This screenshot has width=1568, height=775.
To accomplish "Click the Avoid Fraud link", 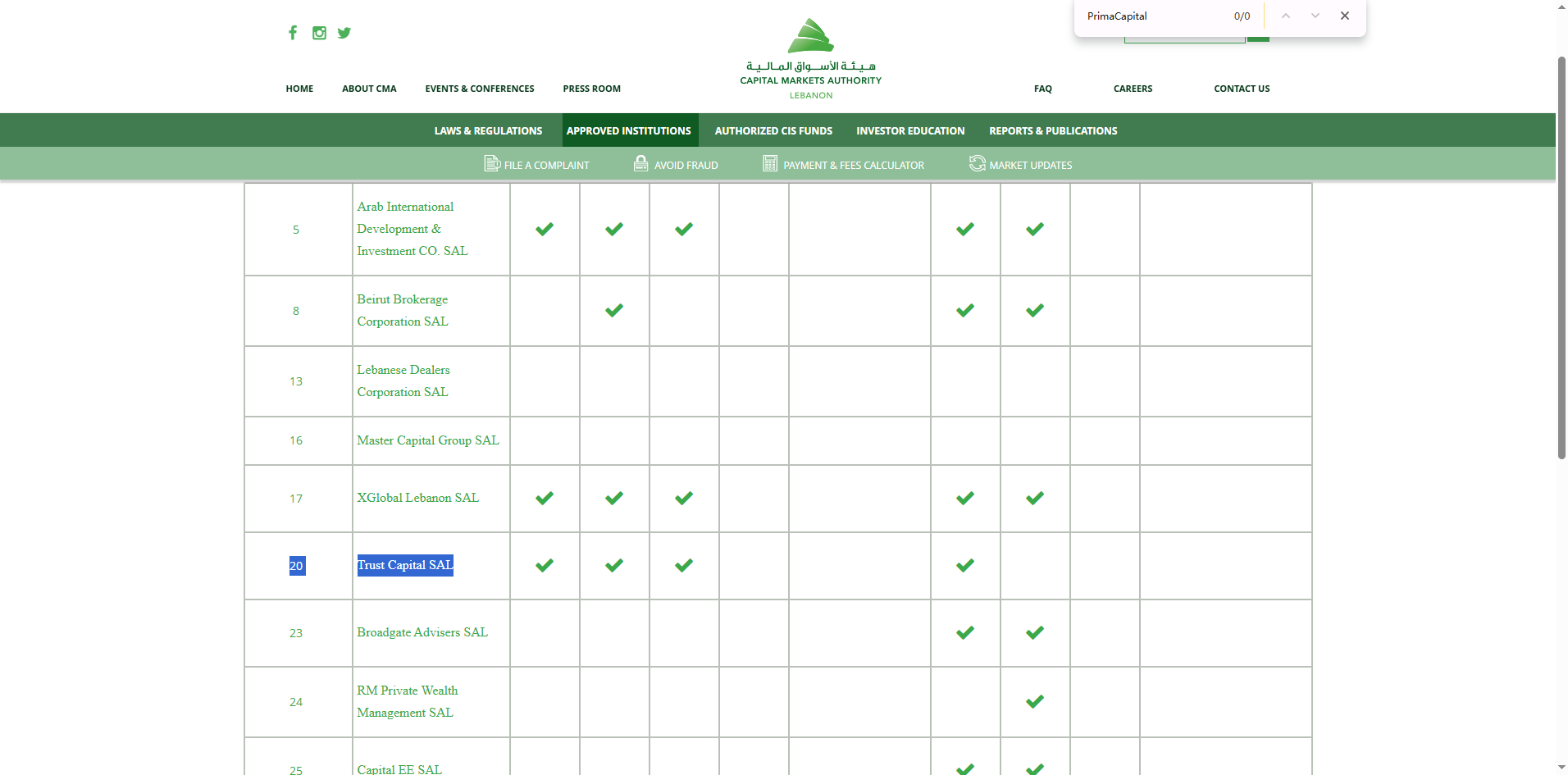I will [x=686, y=166].
